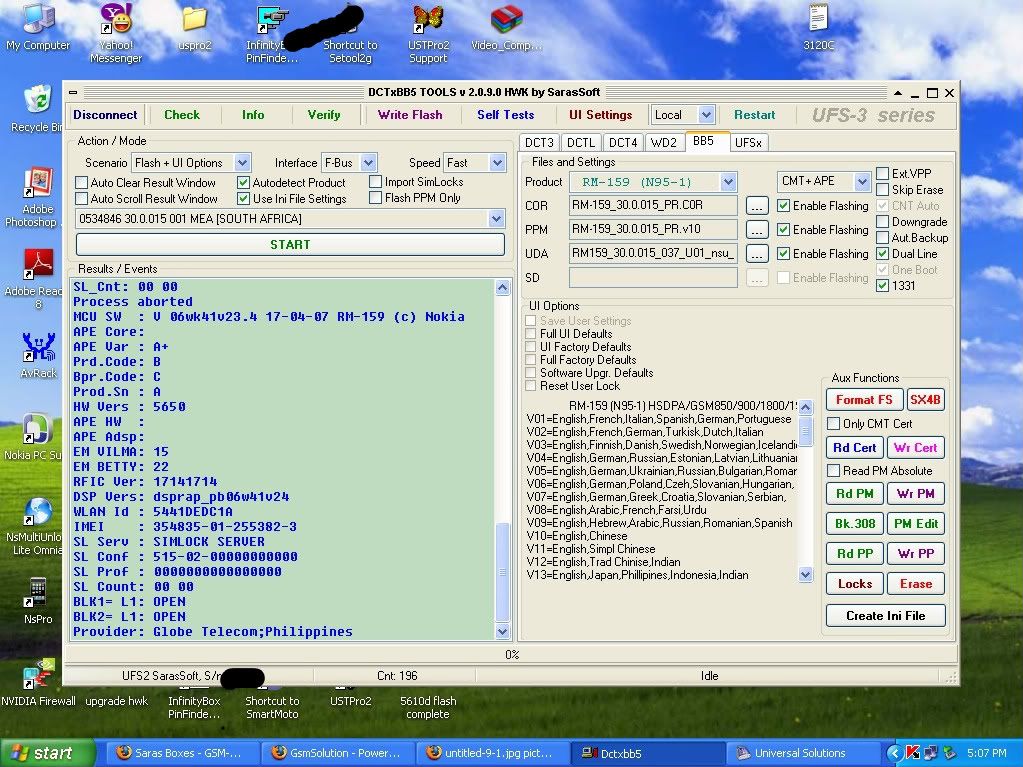Enable Import SimLocks checkbox
Image resolution: width=1023 pixels, height=767 pixels.
[375, 182]
